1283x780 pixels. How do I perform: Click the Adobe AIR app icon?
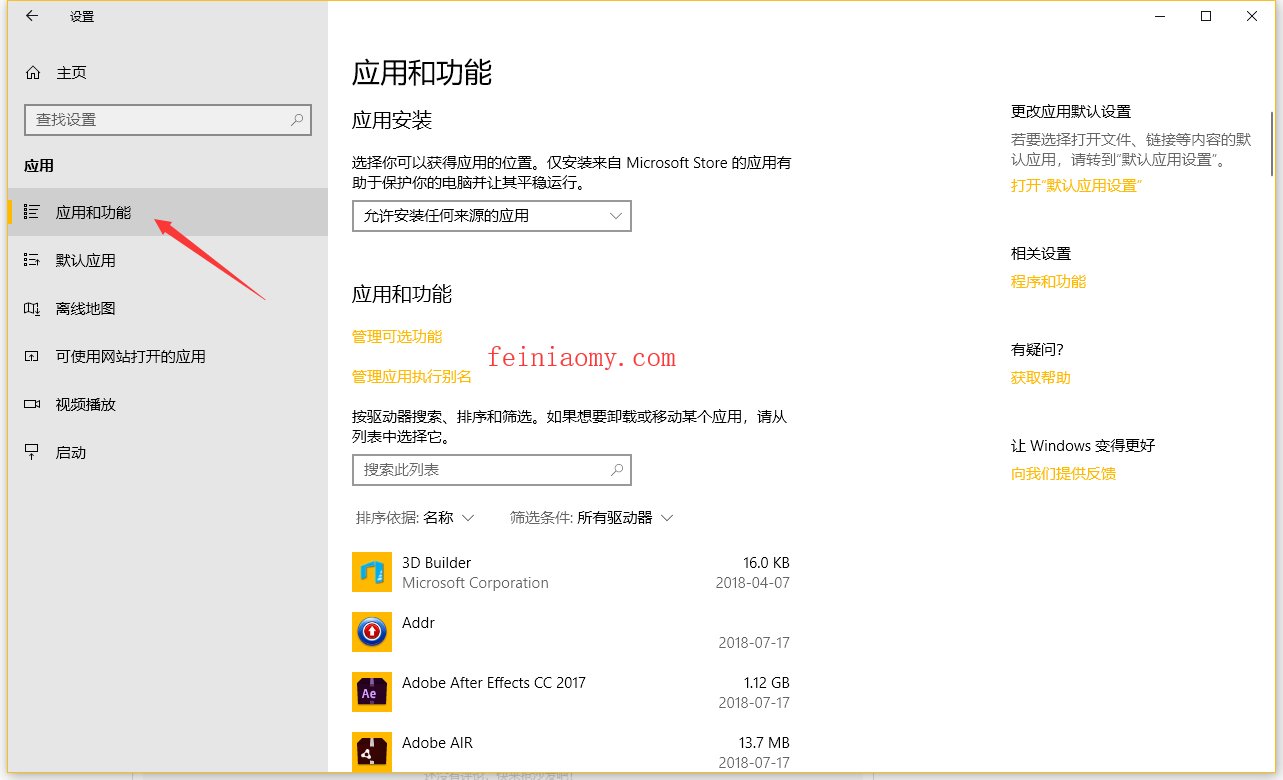[x=371, y=751]
